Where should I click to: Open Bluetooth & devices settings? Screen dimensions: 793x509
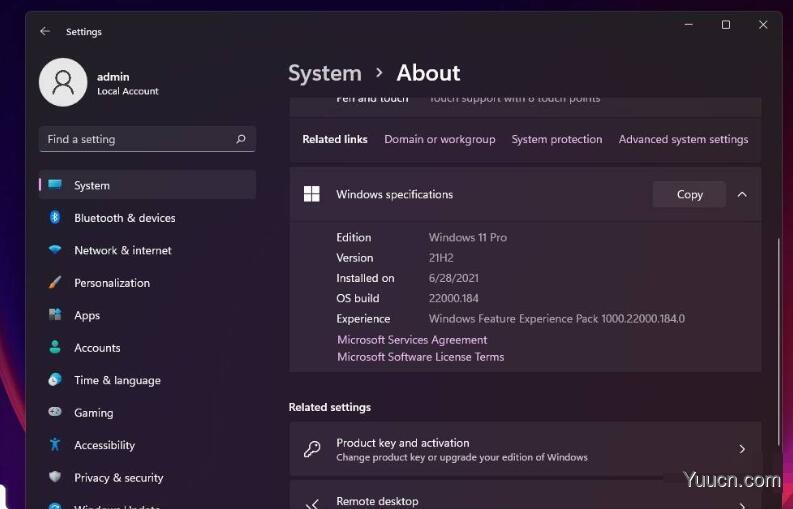(x=147, y=218)
